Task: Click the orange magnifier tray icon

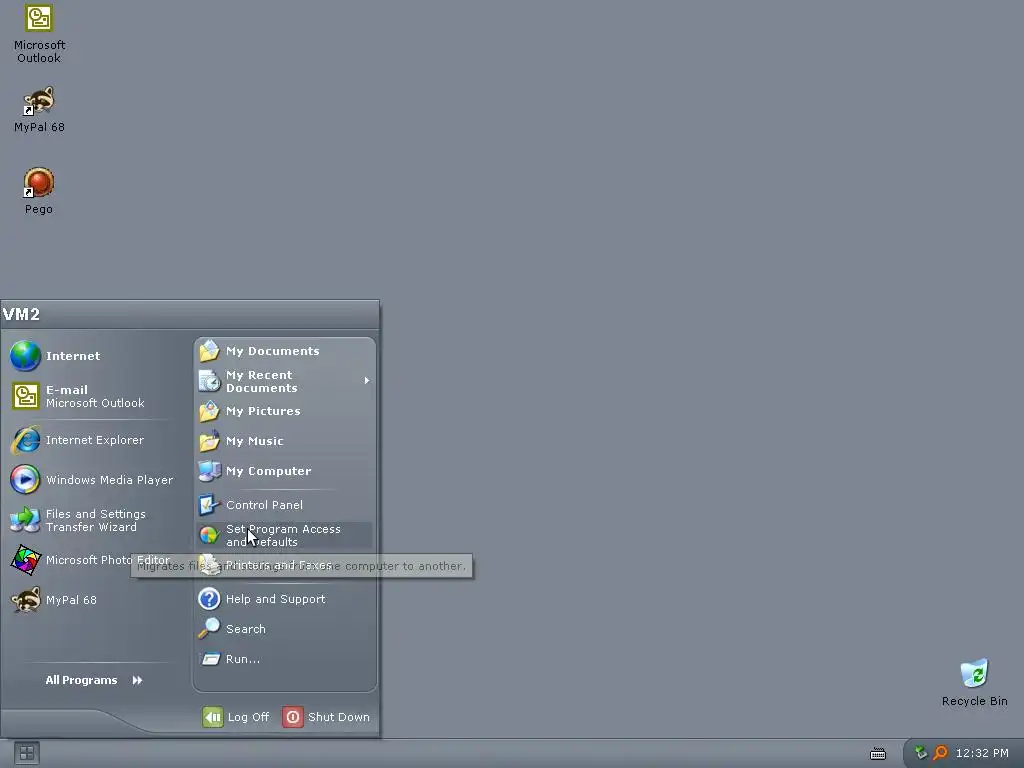Action: pyautogui.click(x=940, y=753)
